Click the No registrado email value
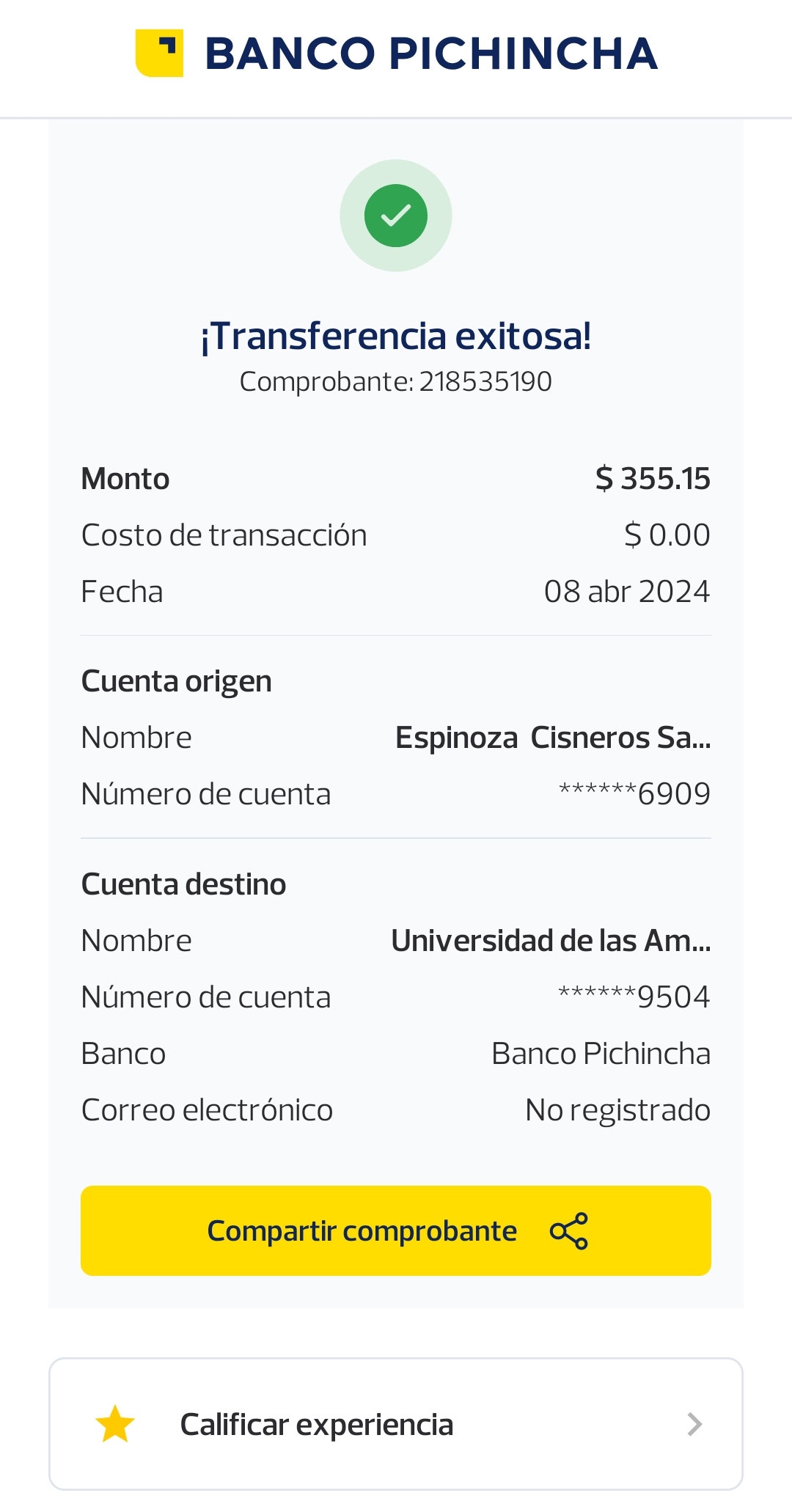Screen dimensions: 792x1512 [617, 1110]
